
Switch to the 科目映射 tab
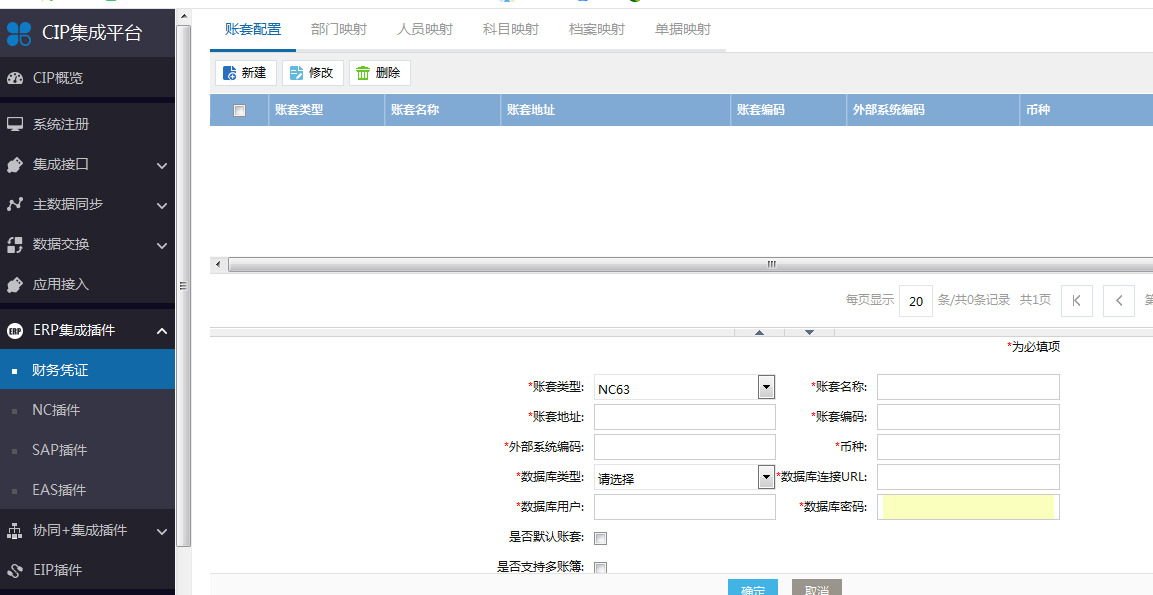click(510, 29)
